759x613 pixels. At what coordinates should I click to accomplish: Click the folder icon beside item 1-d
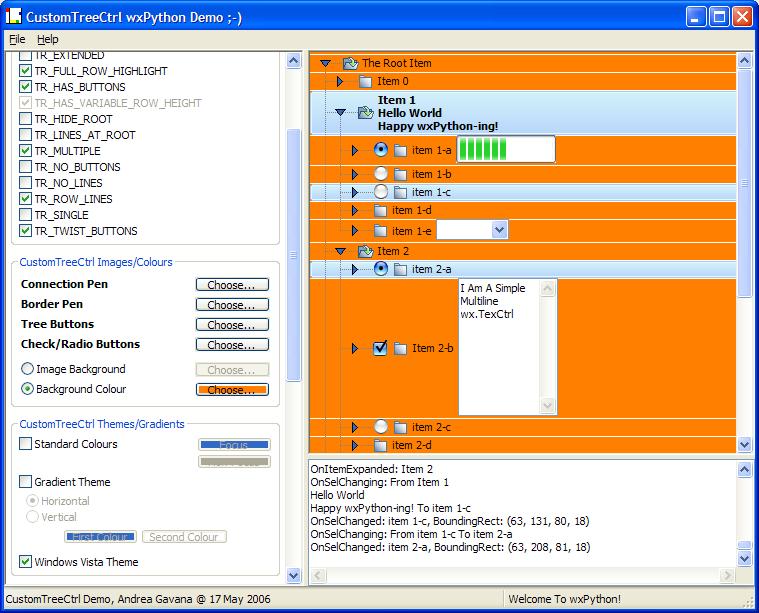click(380, 211)
